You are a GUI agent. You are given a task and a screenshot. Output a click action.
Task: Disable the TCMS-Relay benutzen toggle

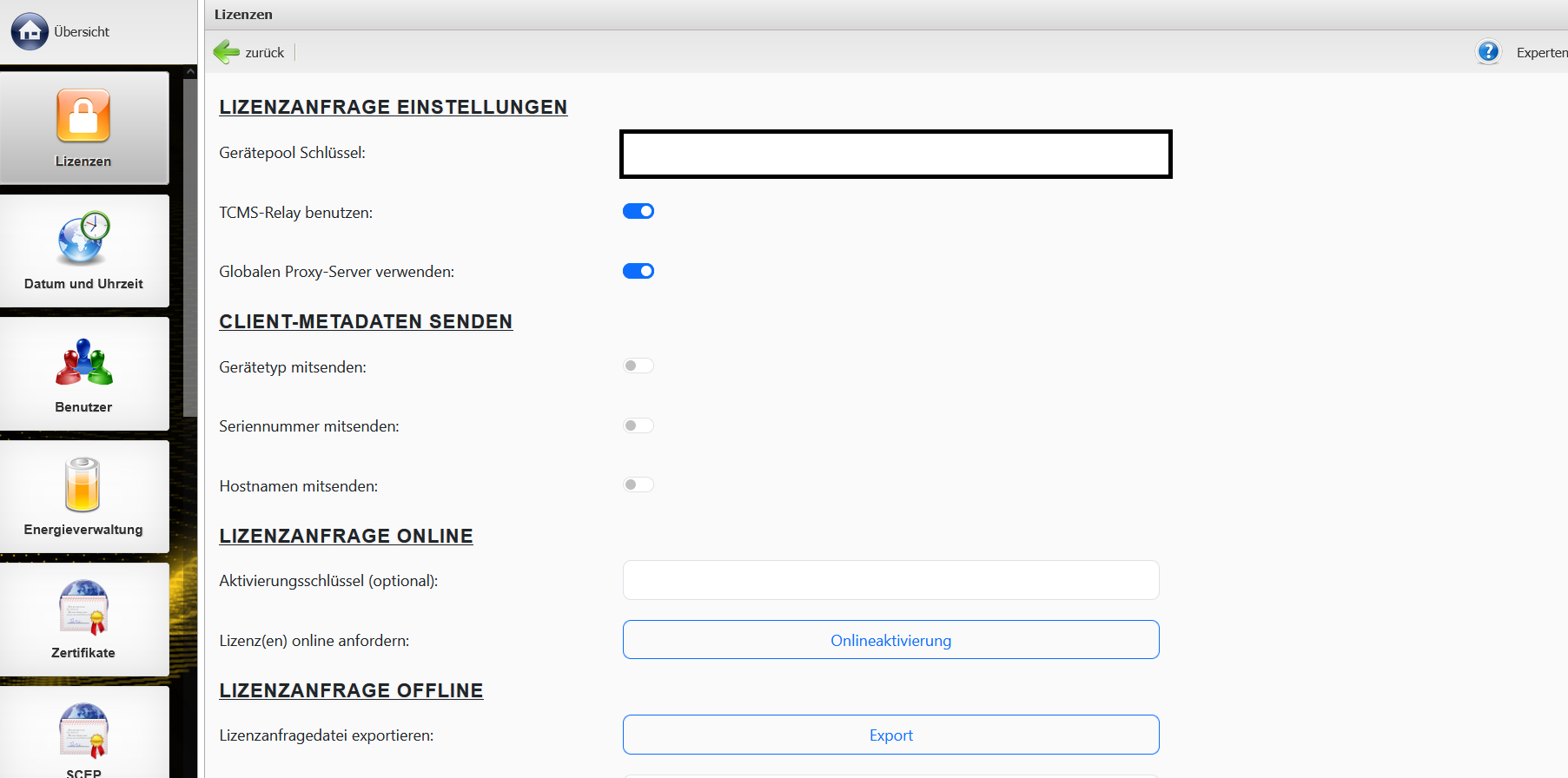638,211
